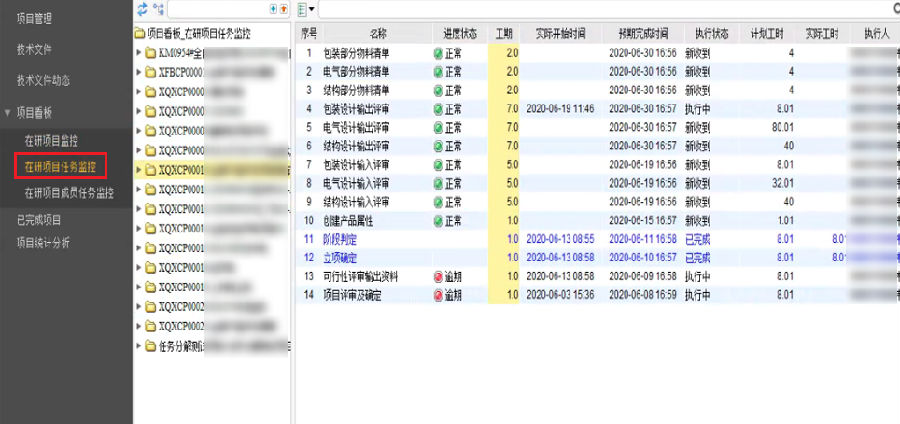The width and height of the screenshot is (900, 424).
Task: Click green status icon for 创建产品属性
Action: click(438, 221)
